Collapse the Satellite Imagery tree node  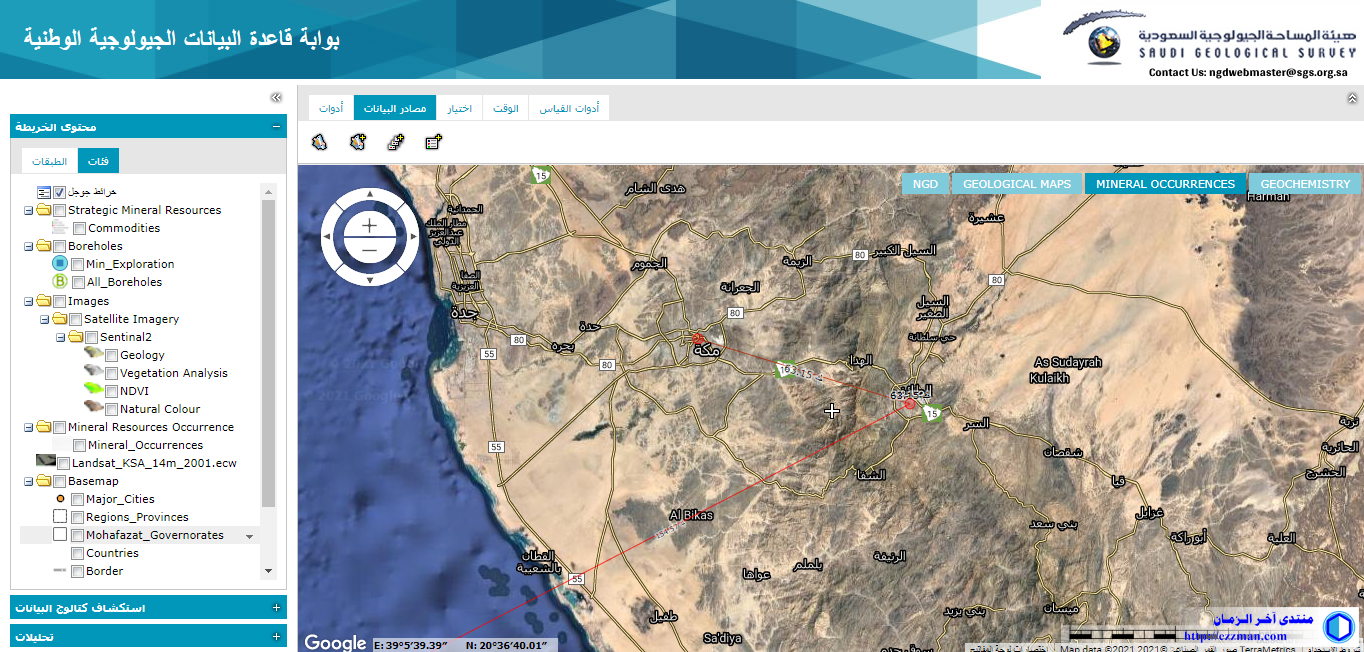pyautogui.click(x=44, y=319)
